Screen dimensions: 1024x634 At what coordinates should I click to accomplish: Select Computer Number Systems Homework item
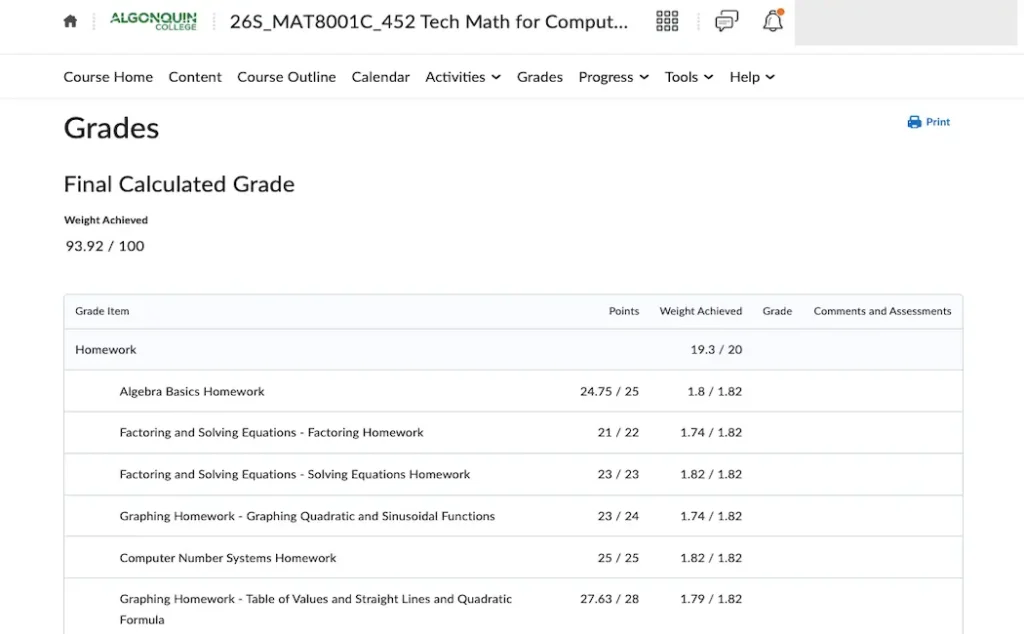pyautogui.click(x=228, y=558)
